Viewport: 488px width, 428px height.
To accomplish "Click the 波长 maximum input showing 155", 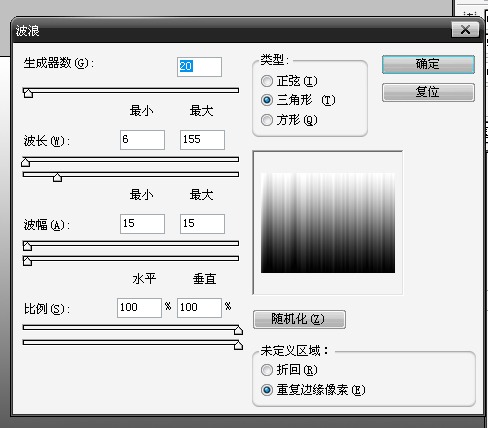I will pos(202,140).
